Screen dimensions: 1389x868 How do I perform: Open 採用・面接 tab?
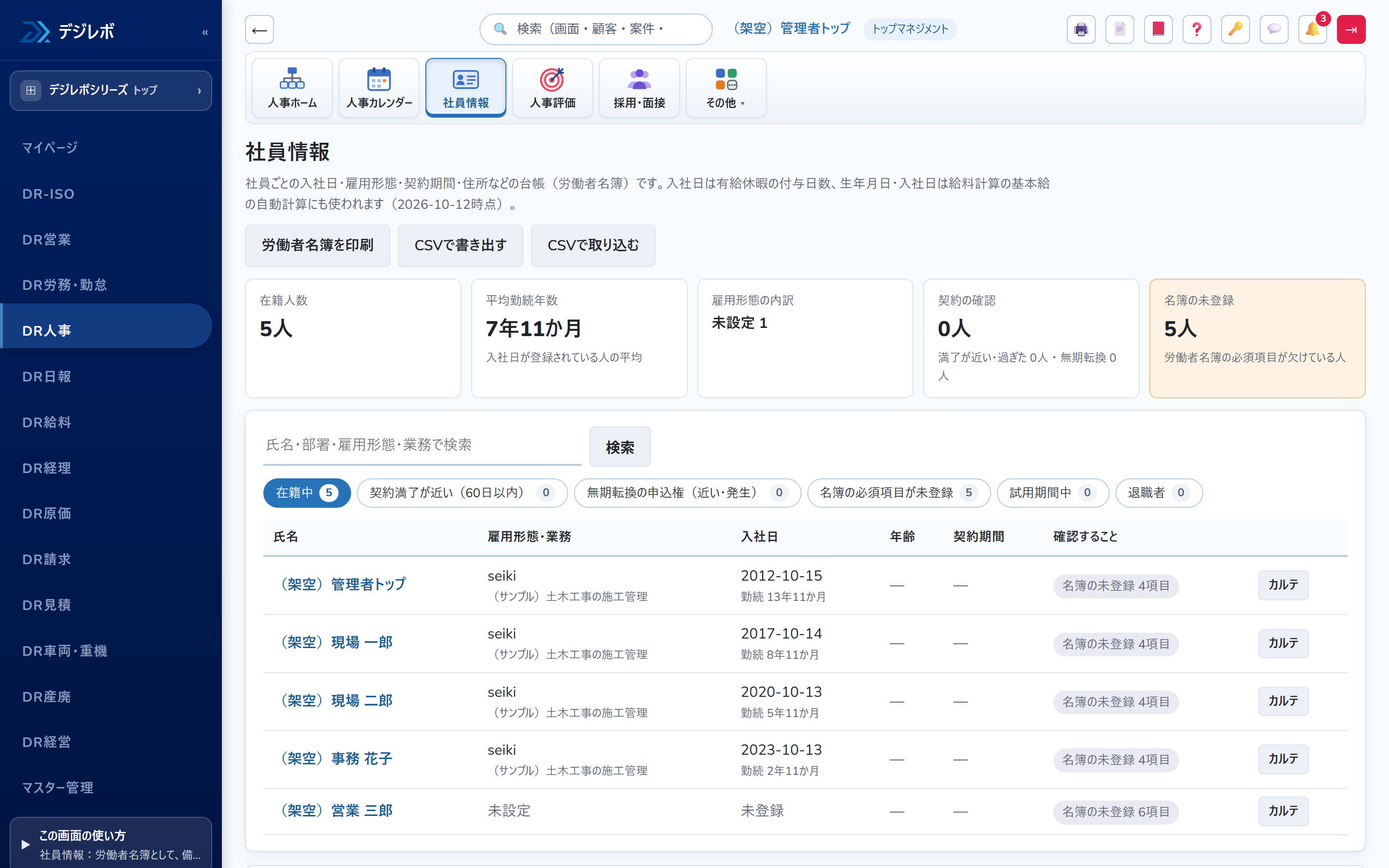639,88
